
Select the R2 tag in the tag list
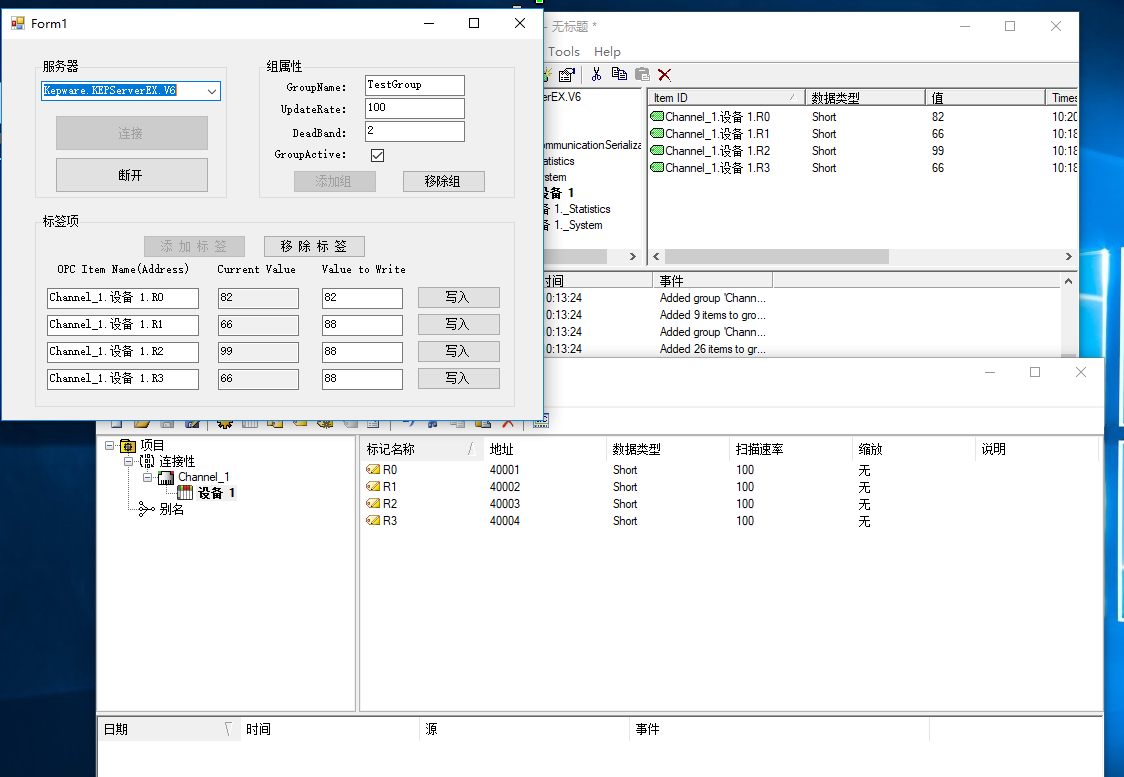point(389,504)
